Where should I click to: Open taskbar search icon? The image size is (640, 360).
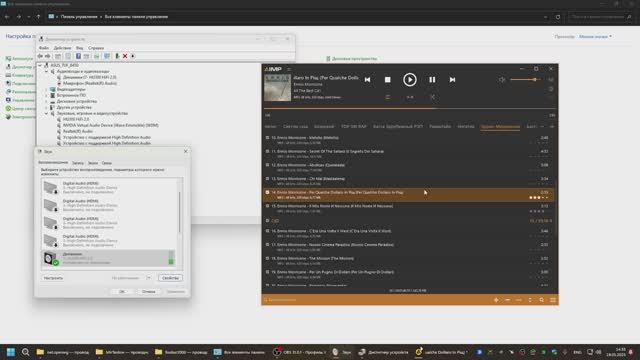coord(25,352)
